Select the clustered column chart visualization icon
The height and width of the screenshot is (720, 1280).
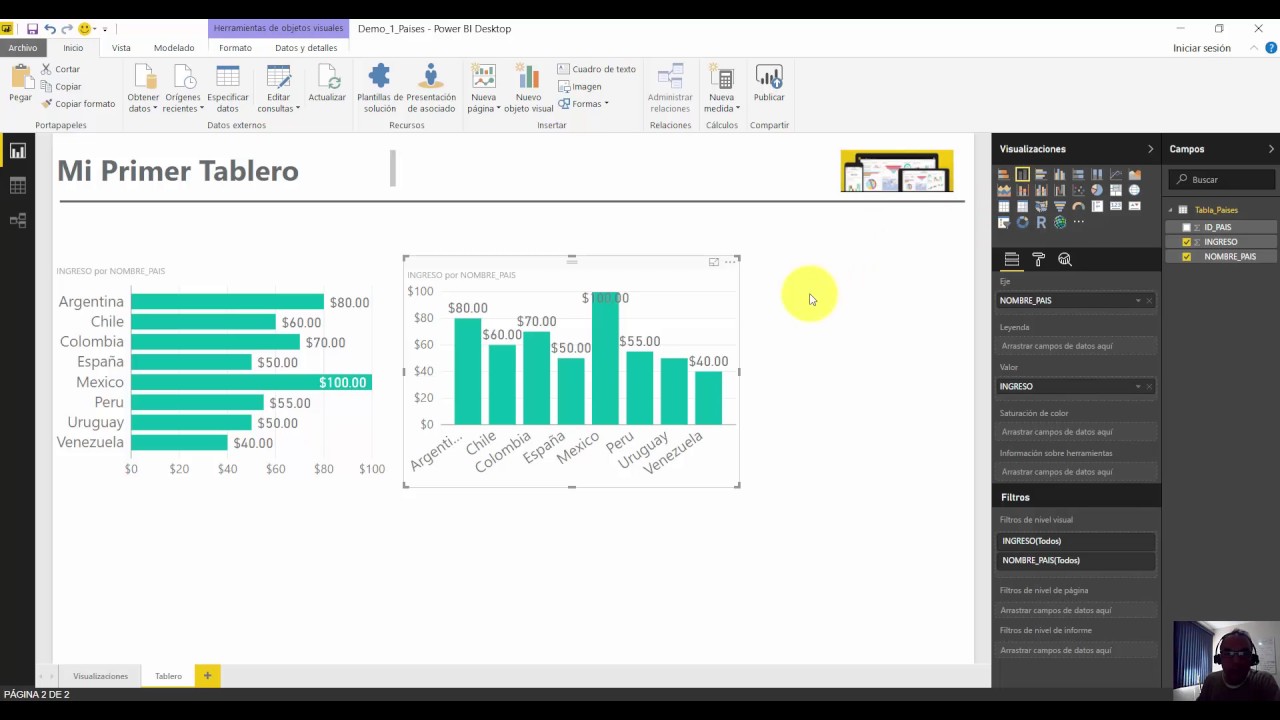click(x=1060, y=175)
